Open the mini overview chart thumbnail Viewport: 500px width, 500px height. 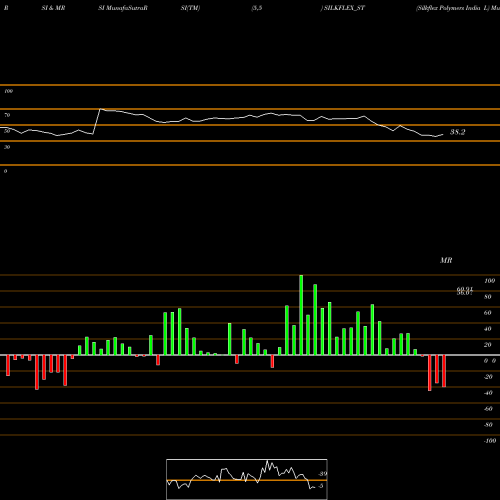tap(247, 479)
